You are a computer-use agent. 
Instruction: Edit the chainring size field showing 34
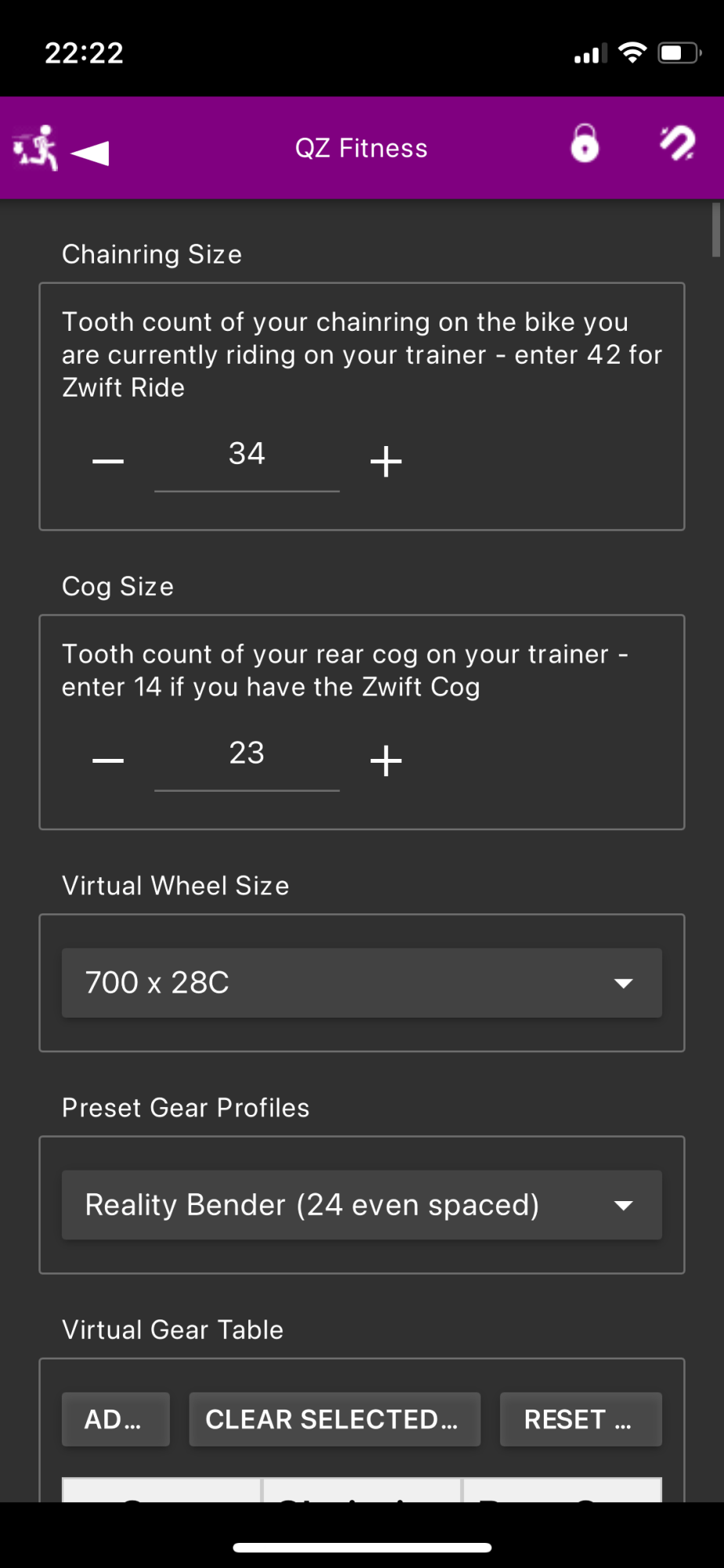tap(247, 455)
